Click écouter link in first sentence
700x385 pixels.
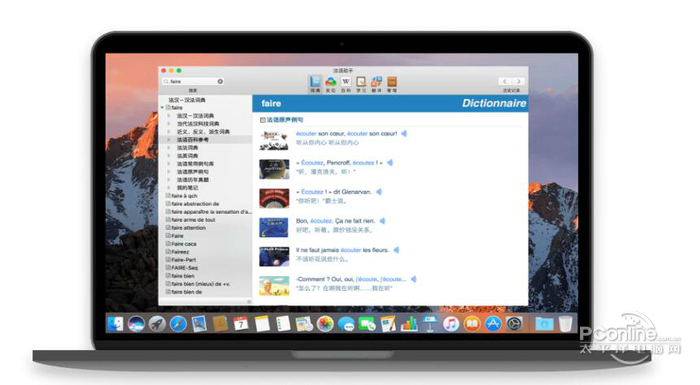tap(306, 134)
